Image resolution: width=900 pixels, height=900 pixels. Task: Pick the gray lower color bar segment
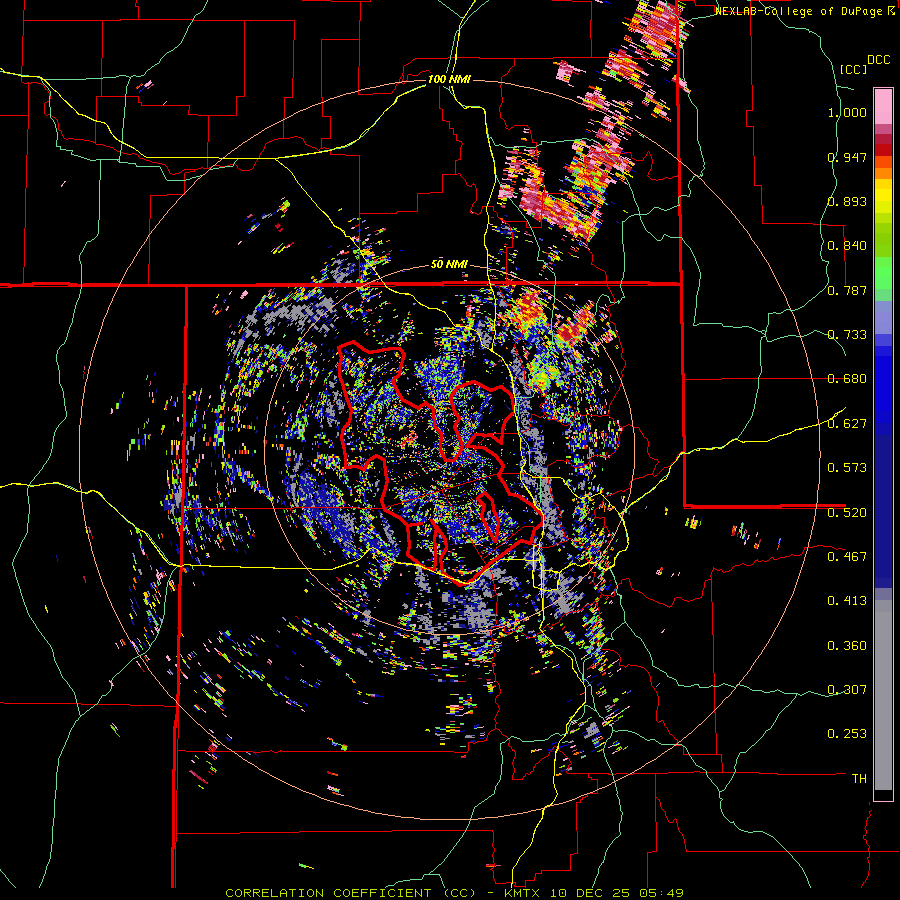coord(883,695)
